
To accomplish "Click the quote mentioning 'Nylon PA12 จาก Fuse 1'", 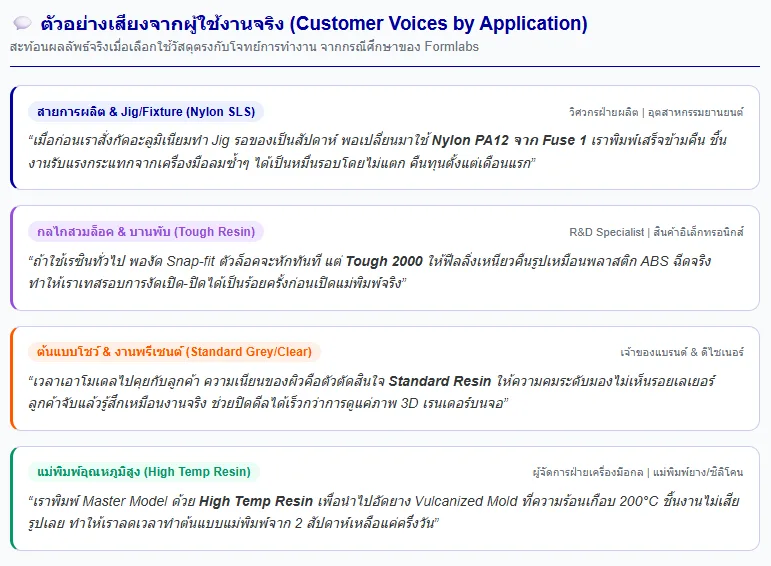I will click(377, 151).
